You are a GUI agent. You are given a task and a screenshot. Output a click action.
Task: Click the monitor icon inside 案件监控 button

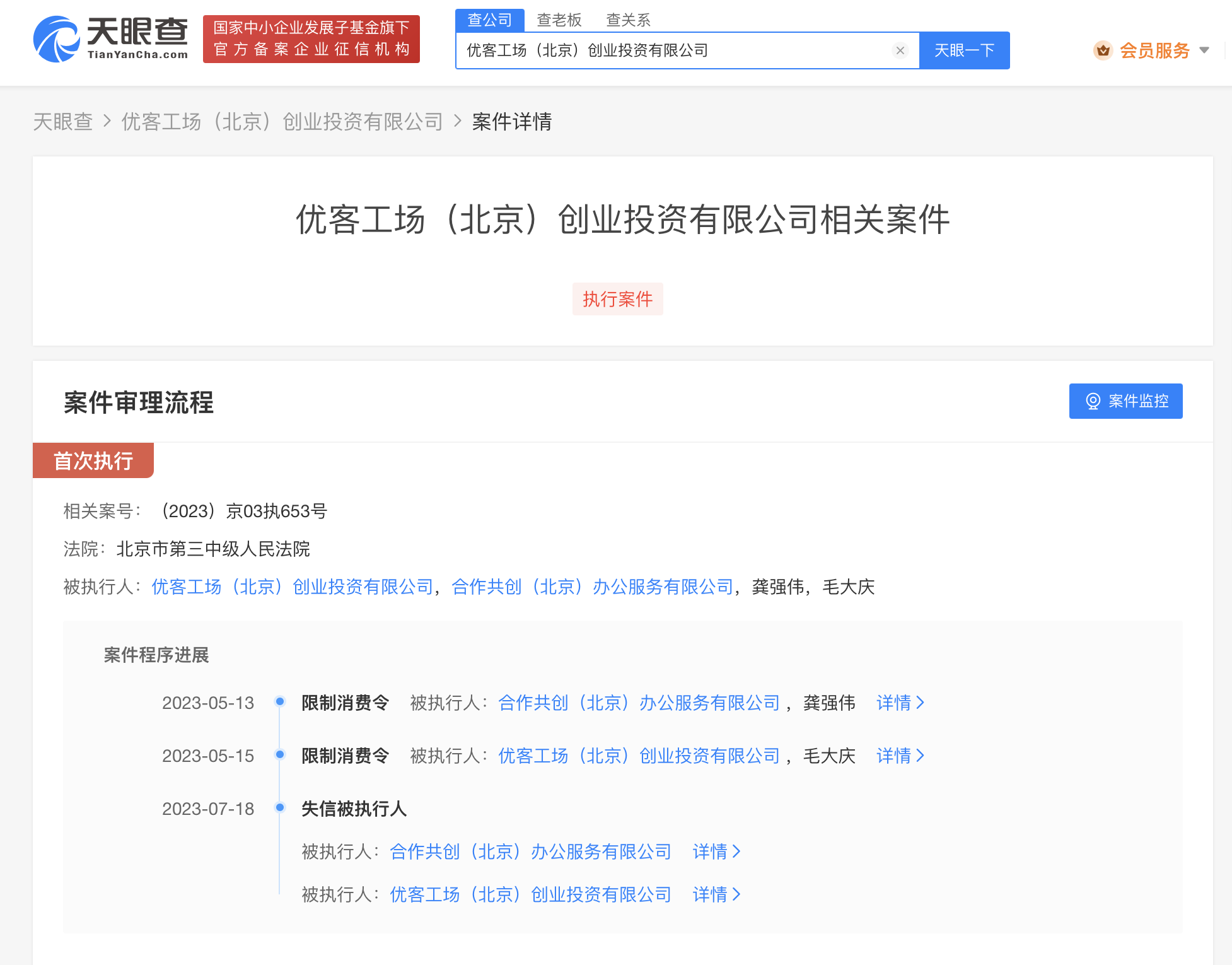coord(1093,401)
